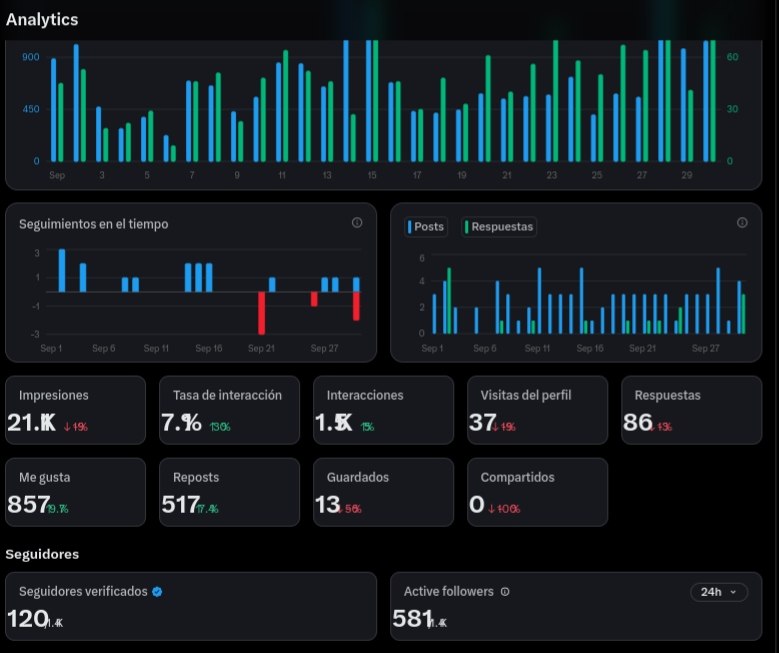Toggle the Posts series legend chip

pyautogui.click(x=426, y=227)
